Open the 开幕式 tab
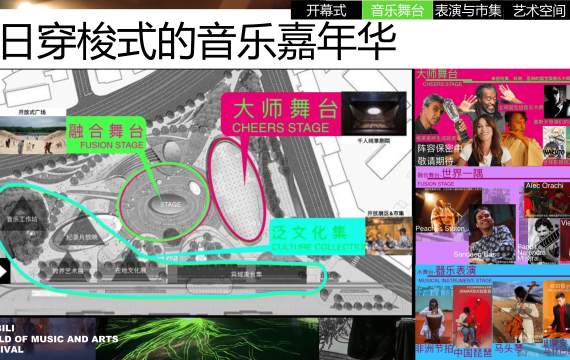The image size is (570, 360). pos(326,10)
